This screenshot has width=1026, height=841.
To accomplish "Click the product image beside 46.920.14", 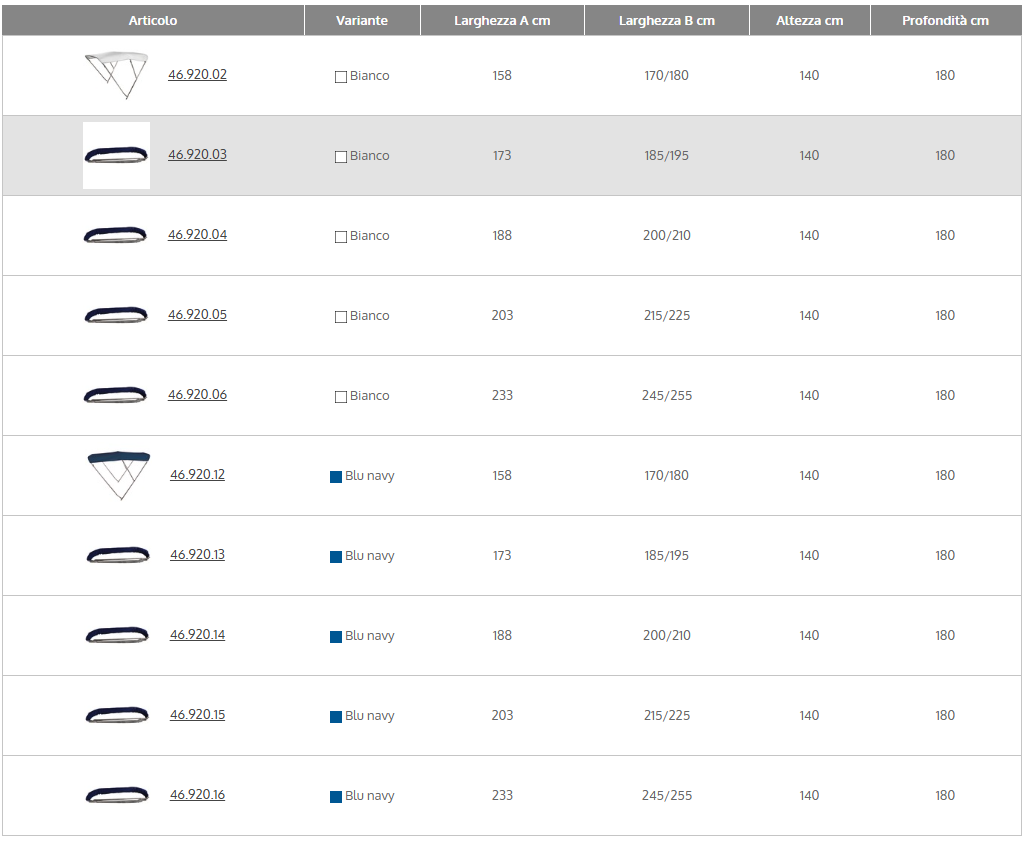I will 117,635.
